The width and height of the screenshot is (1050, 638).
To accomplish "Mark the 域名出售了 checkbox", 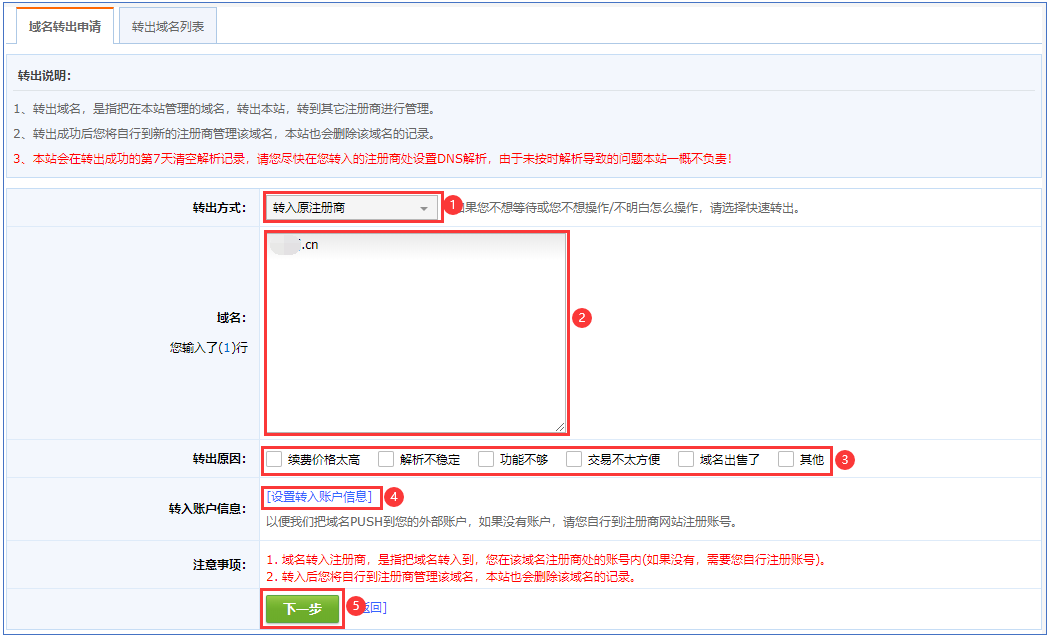I will [x=686, y=460].
